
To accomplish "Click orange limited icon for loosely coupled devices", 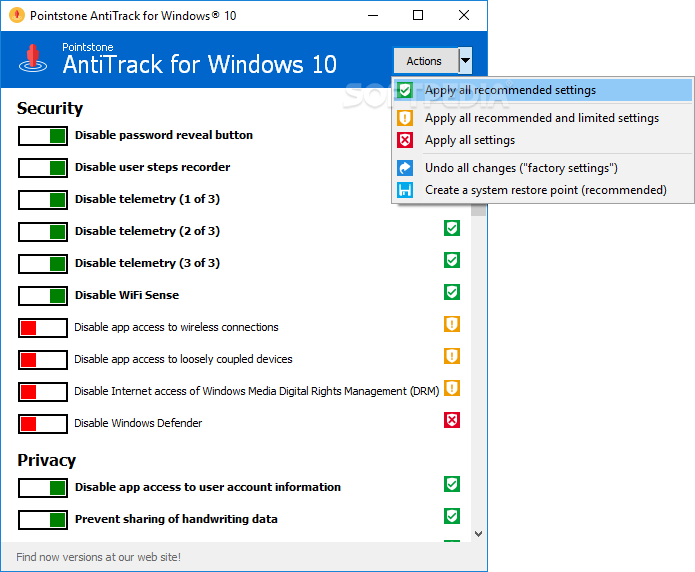I will (x=452, y=356).
